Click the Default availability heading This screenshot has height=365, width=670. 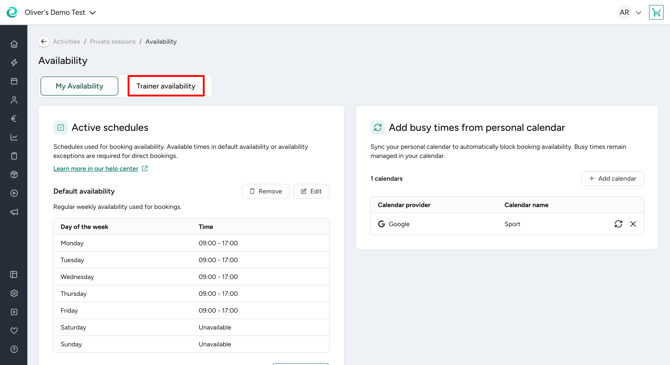[x=84, y=191]
